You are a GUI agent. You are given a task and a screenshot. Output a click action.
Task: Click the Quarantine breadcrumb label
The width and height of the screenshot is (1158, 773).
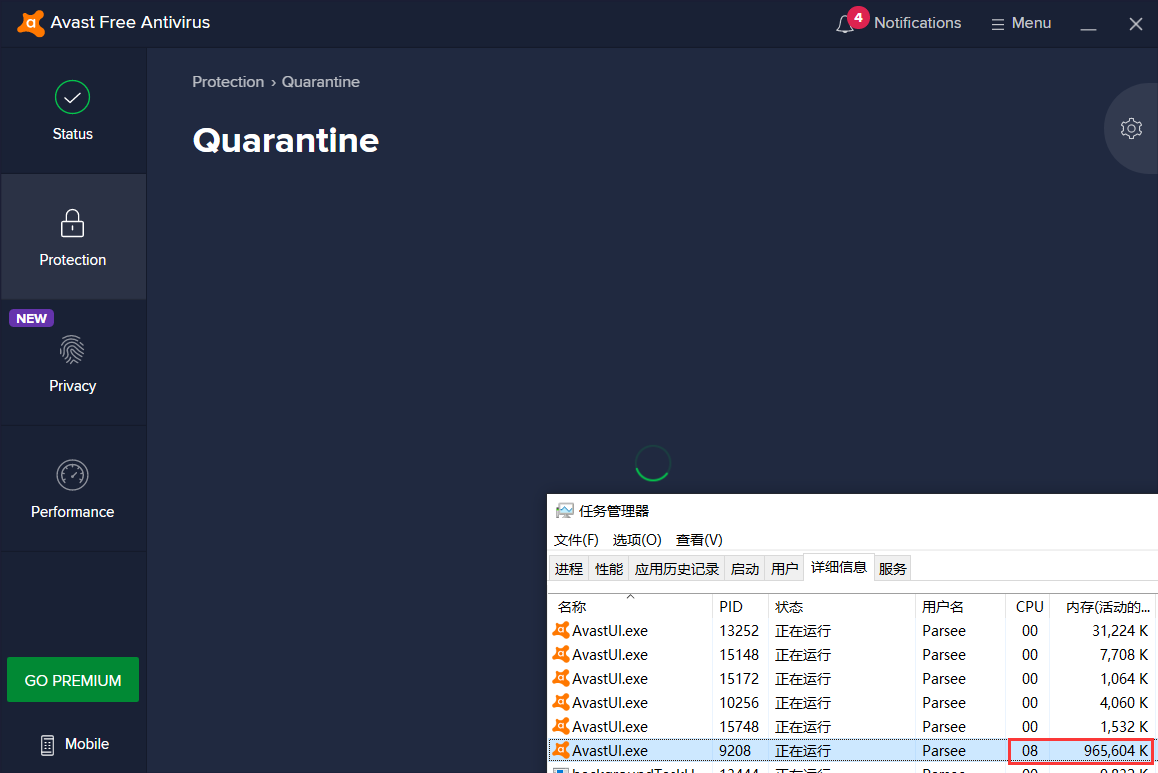tap(321, 82)
